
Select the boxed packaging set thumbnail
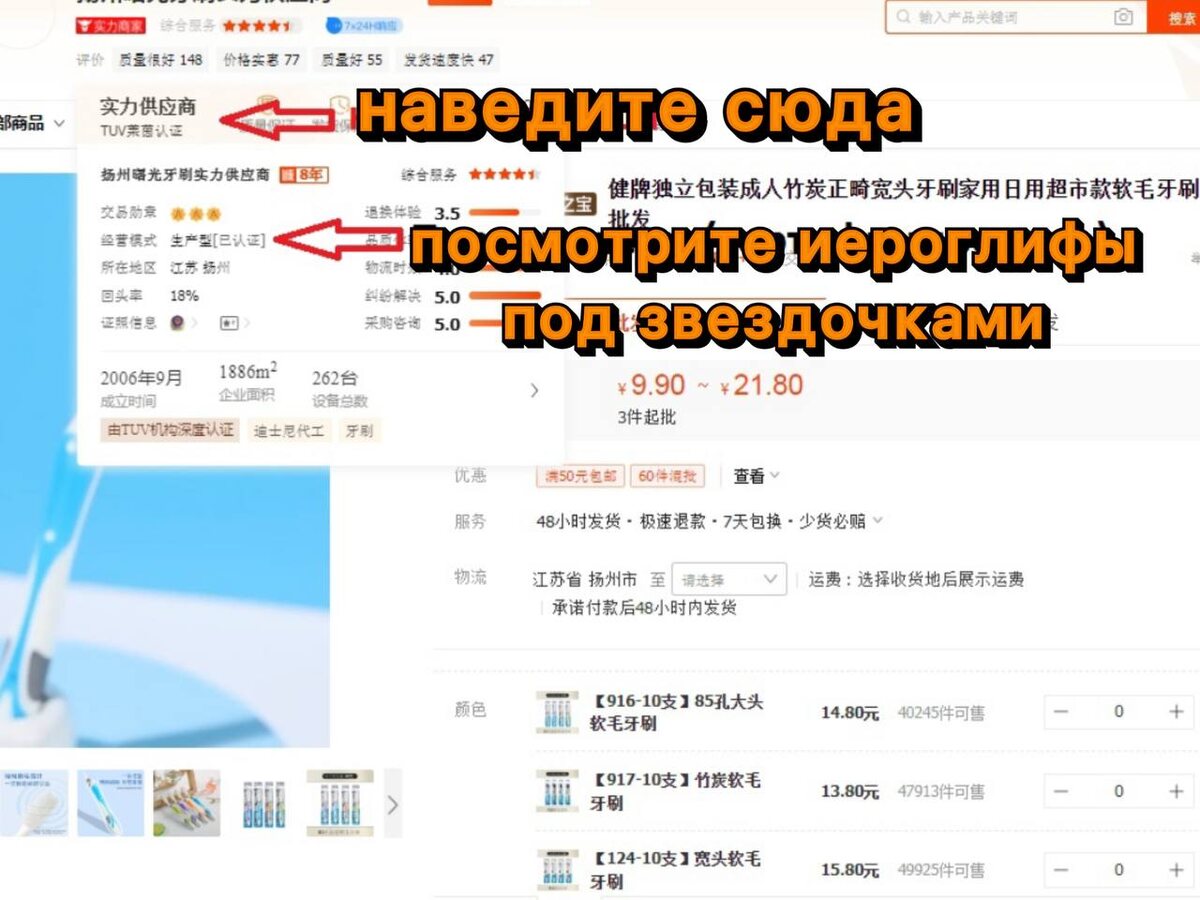pyautogui.click(x=340, y=803)
